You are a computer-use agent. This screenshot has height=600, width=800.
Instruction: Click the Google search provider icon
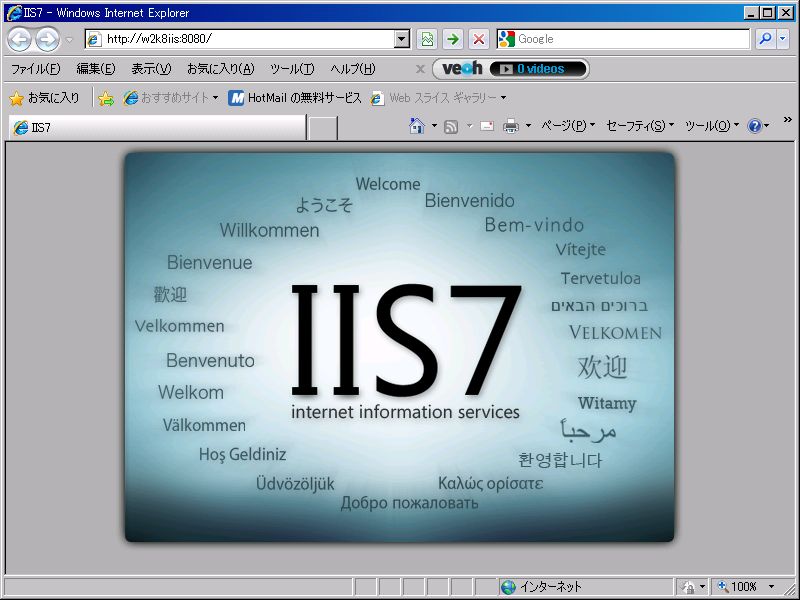506,39
